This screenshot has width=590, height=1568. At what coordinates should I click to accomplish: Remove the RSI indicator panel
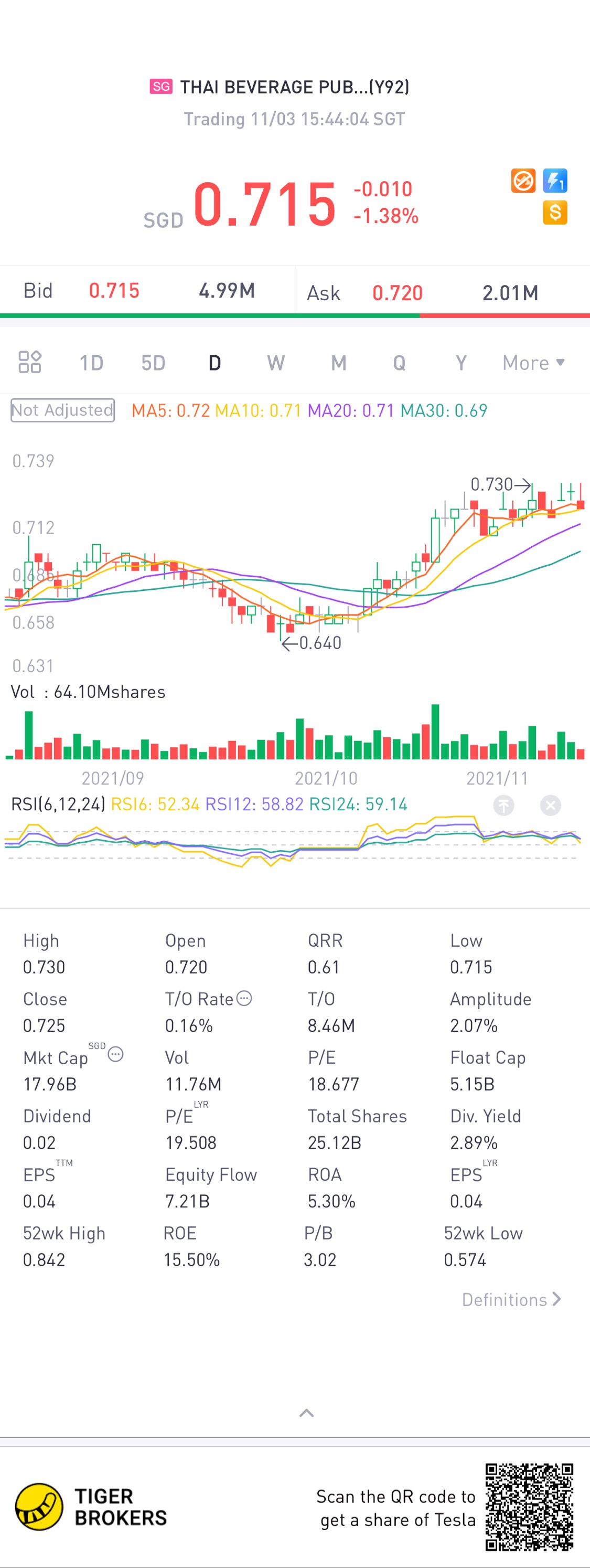pos(551,806)
